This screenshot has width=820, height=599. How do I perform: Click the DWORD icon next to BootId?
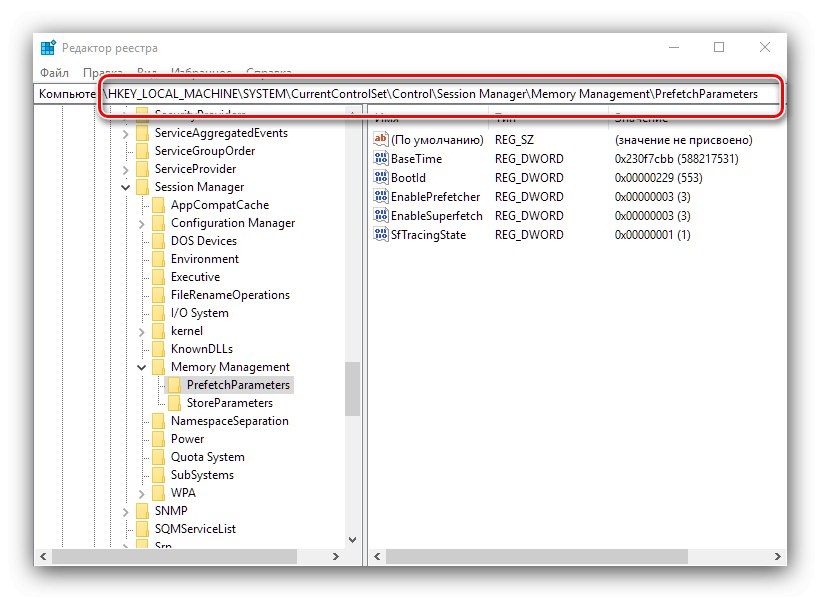click(x=381, y=177)
